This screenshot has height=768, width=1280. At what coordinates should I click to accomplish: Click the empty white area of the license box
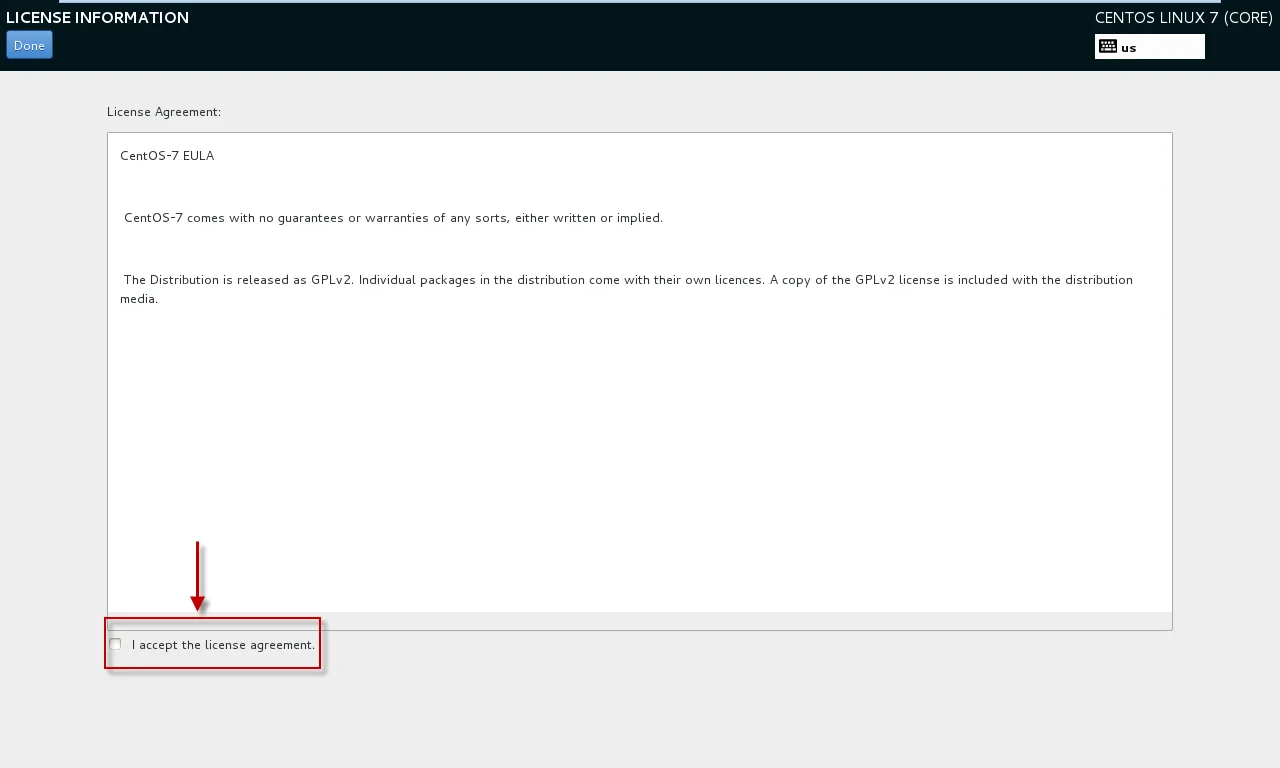click(x=640, y=450)
